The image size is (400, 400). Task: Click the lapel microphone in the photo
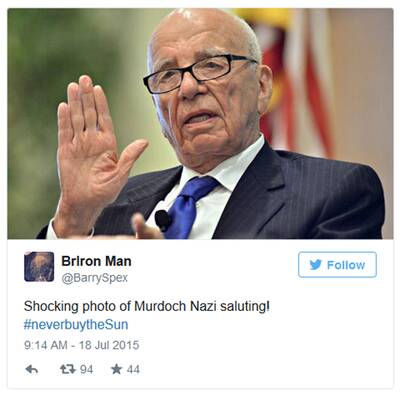tap(163, 220)
